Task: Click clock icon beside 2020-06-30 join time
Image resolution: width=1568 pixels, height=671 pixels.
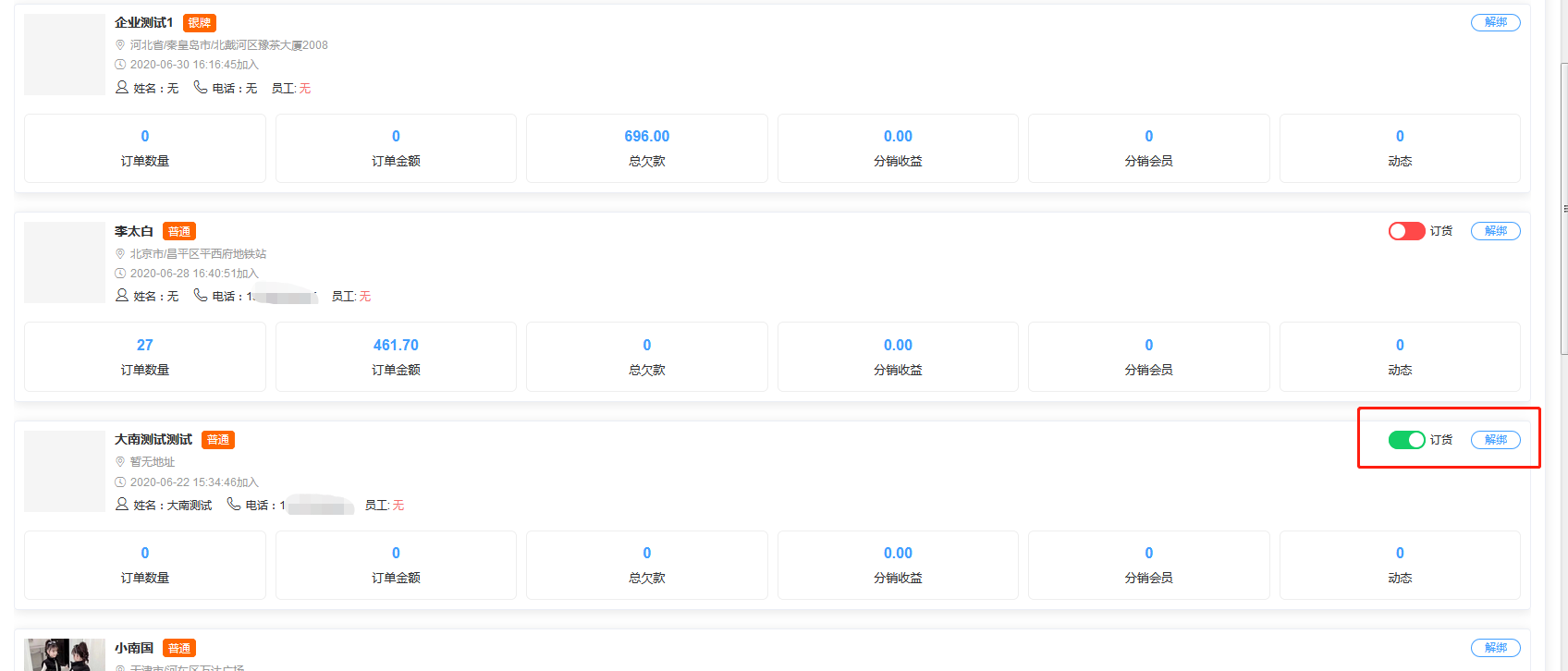Action: (120, 65)
